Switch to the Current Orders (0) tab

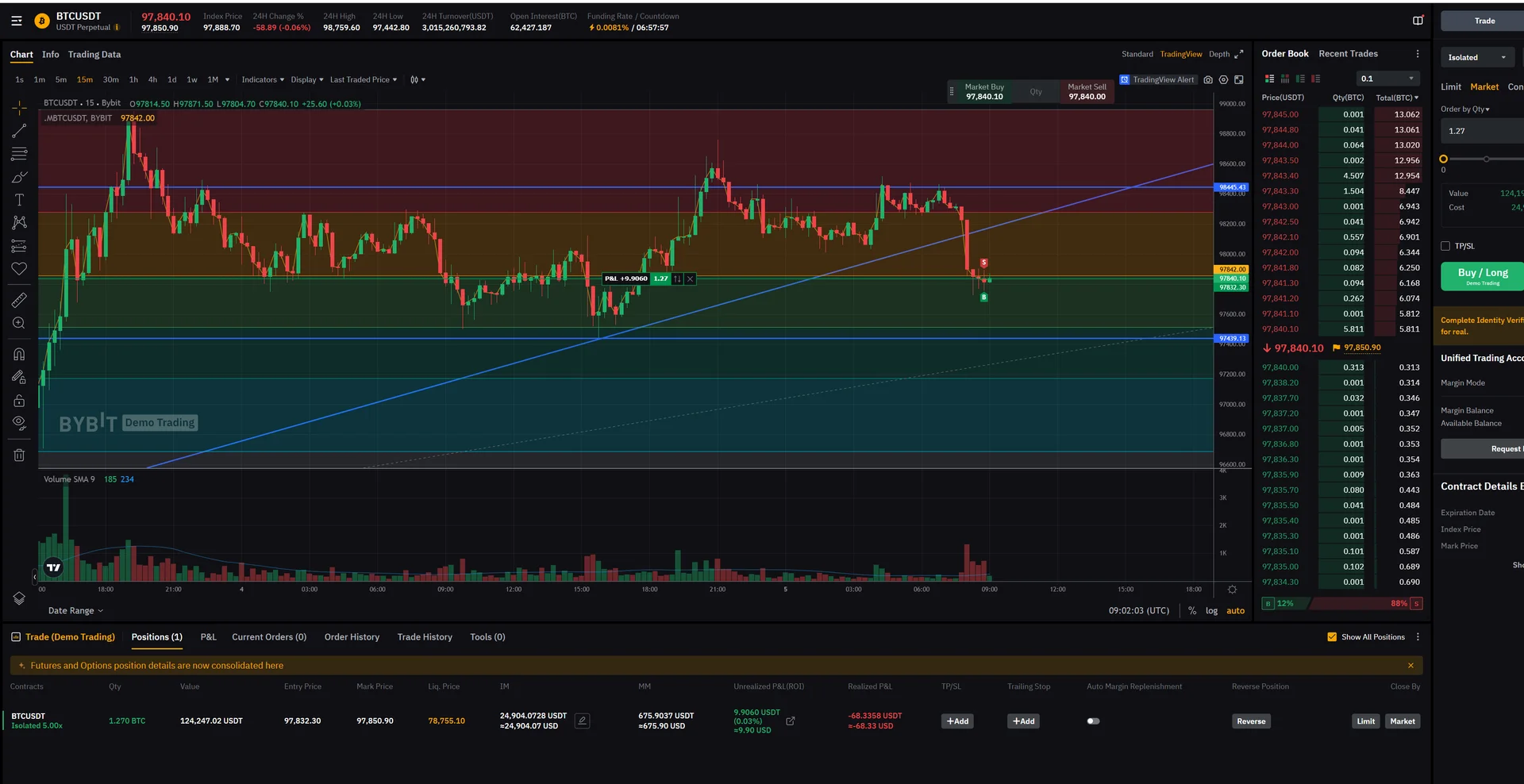pos(269,637)
